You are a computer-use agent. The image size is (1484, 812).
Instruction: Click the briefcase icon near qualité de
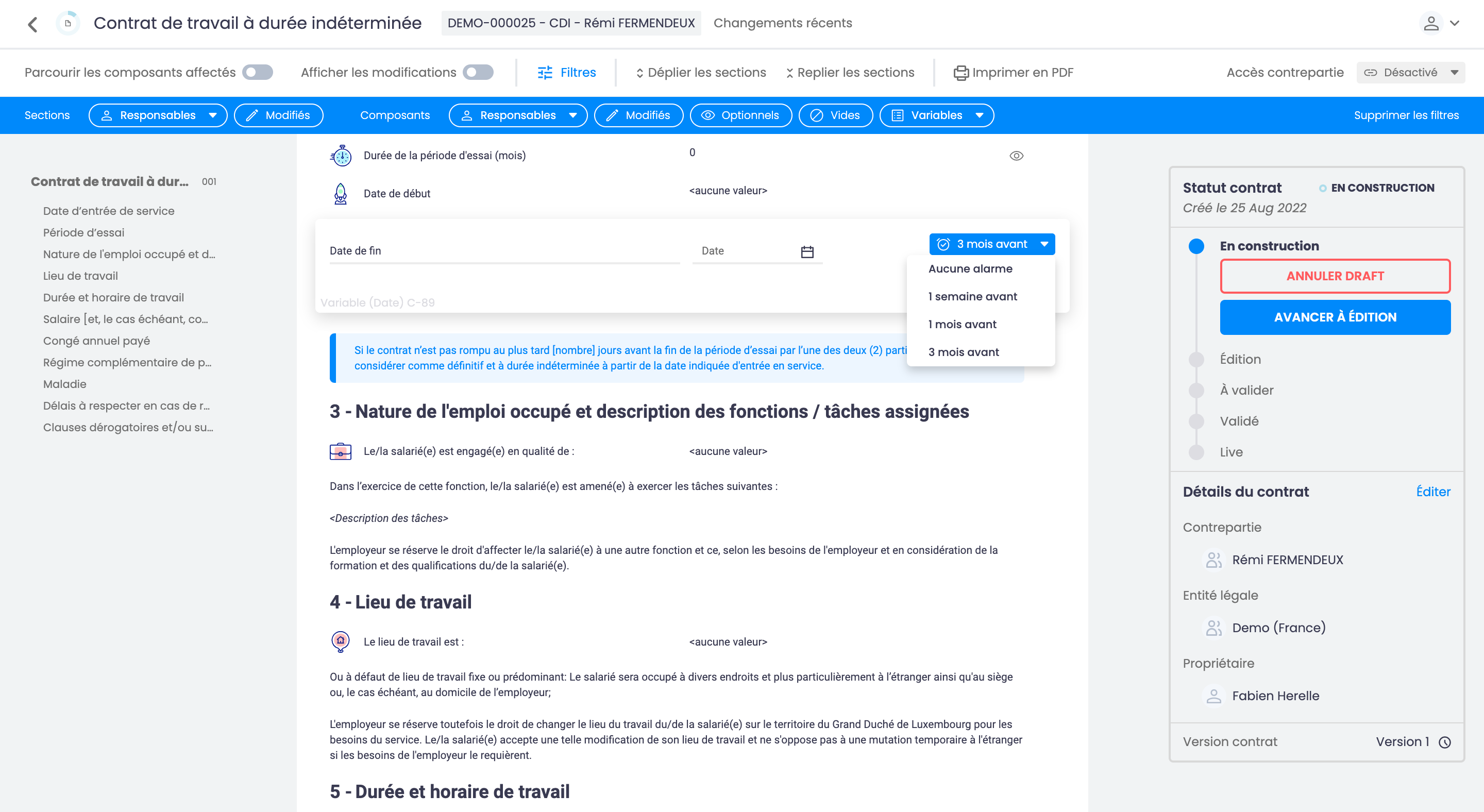(341, 451)
